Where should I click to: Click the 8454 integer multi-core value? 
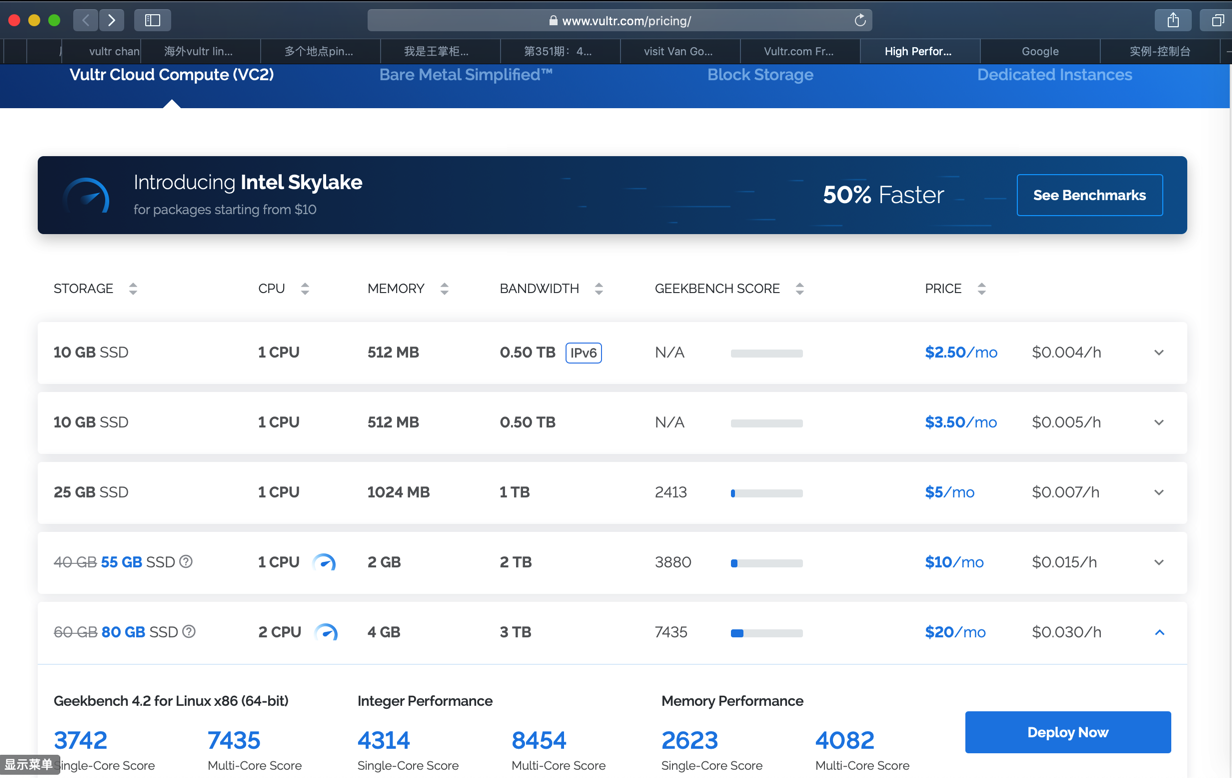pos(539,740)
